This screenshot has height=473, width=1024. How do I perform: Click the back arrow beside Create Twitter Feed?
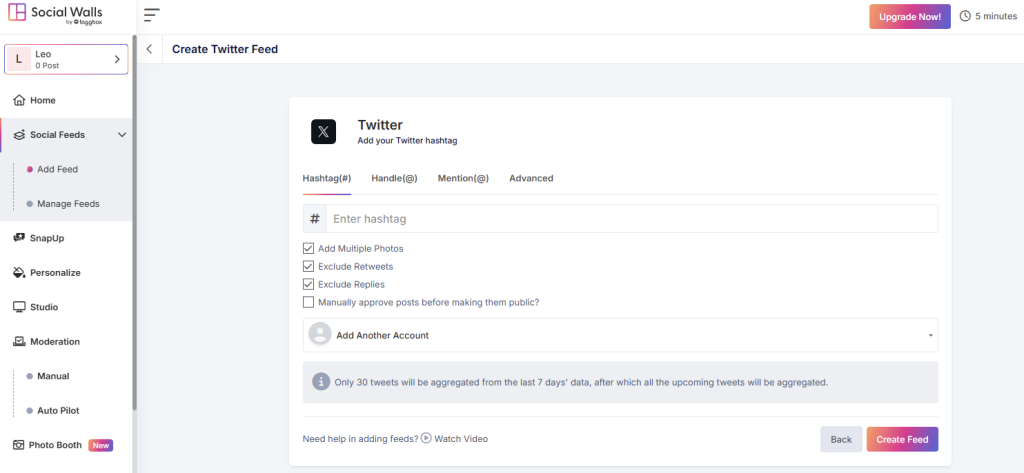tap(149, 49)
